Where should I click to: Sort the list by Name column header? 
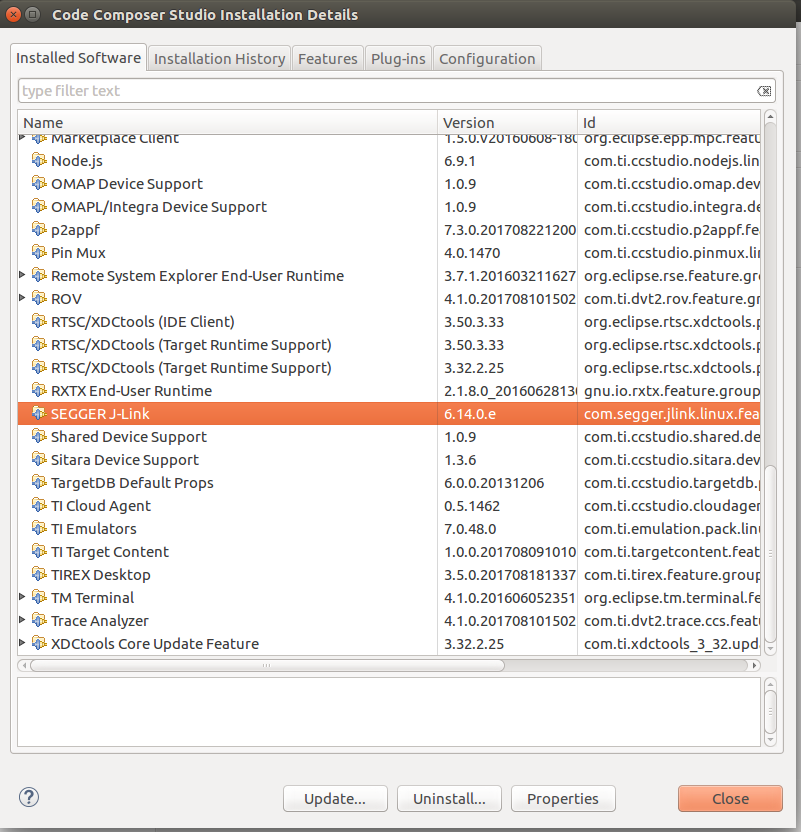coord(228,123)
